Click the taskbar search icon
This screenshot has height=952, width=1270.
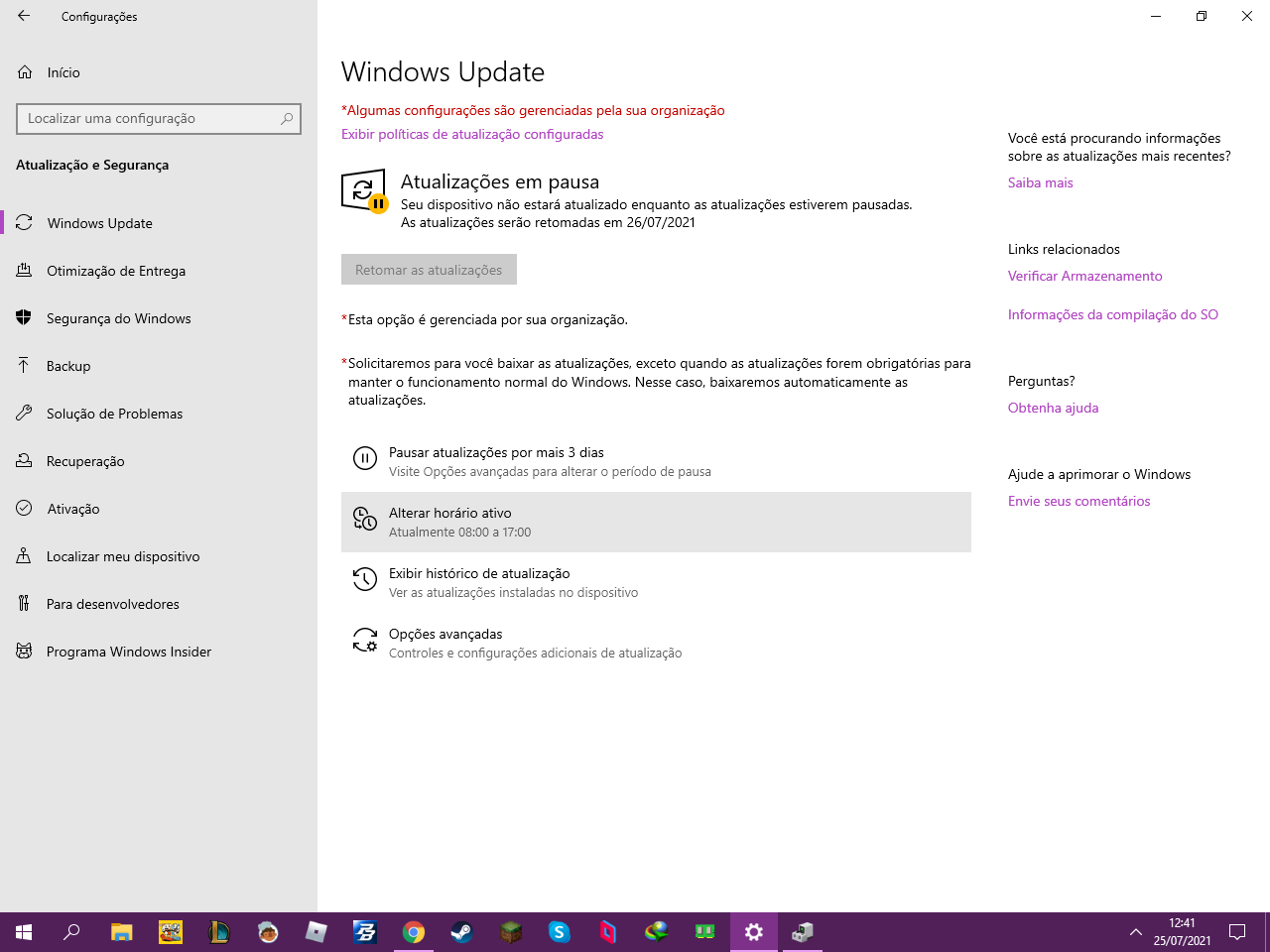click(71, 932)
